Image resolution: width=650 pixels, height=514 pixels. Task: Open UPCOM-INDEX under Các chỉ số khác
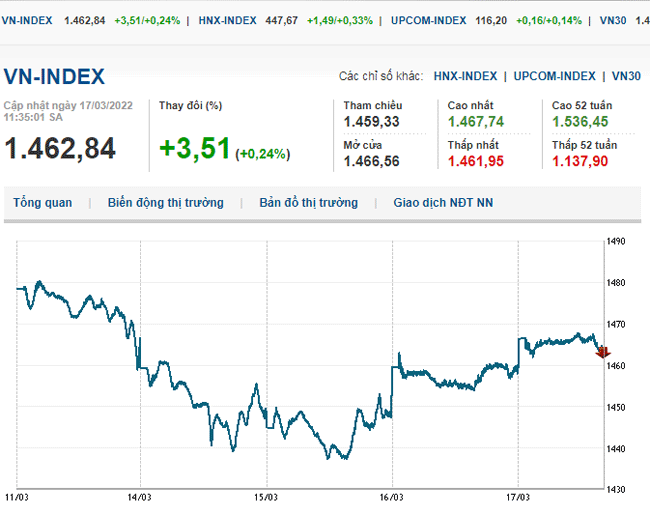(555, 76)
